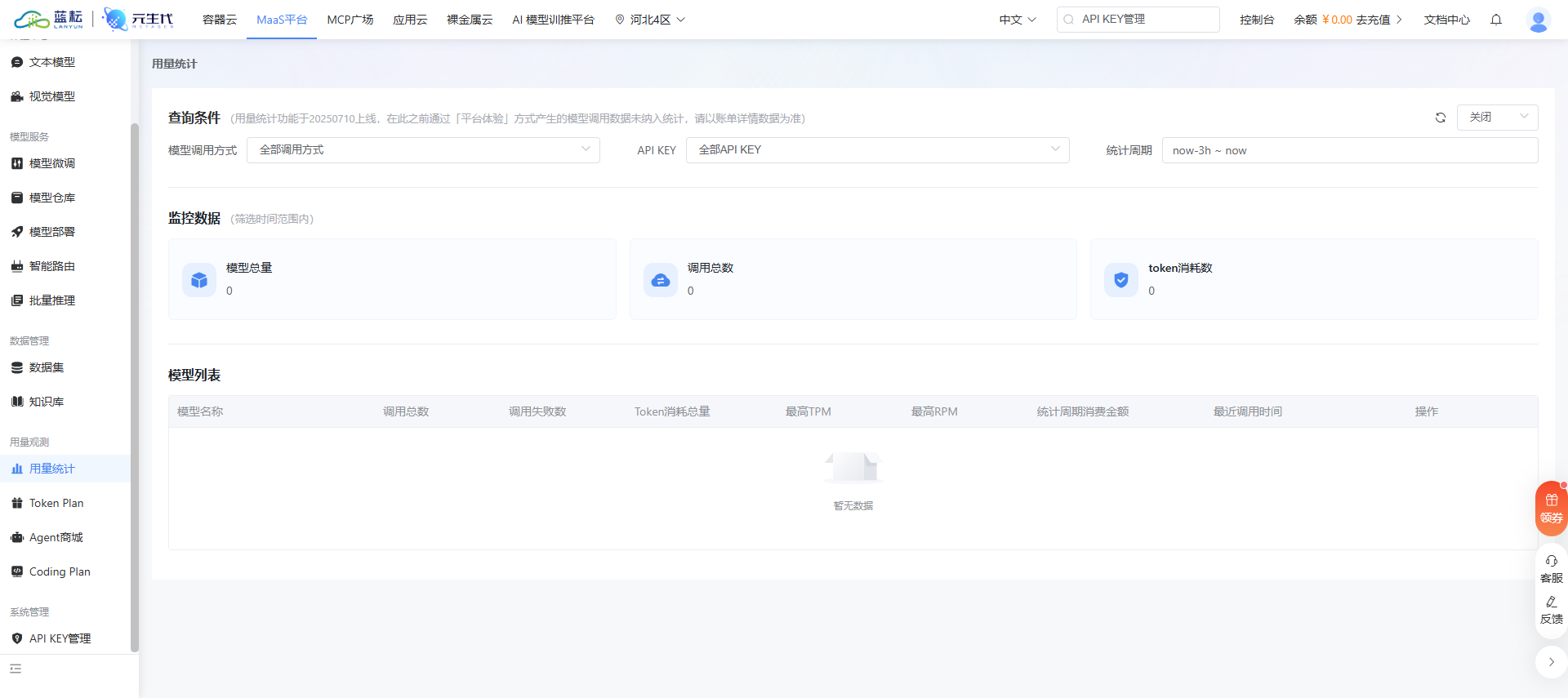Click the Token消耗总量 column header
1568x698 pixels.
[672, 411]
